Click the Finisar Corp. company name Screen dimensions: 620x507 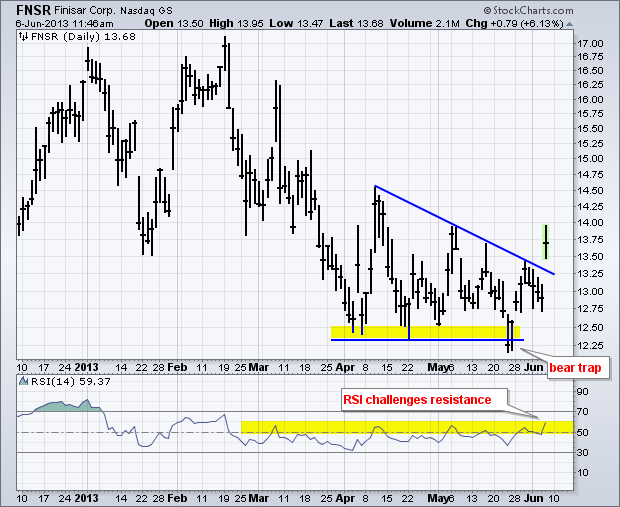tap(85, 10)
